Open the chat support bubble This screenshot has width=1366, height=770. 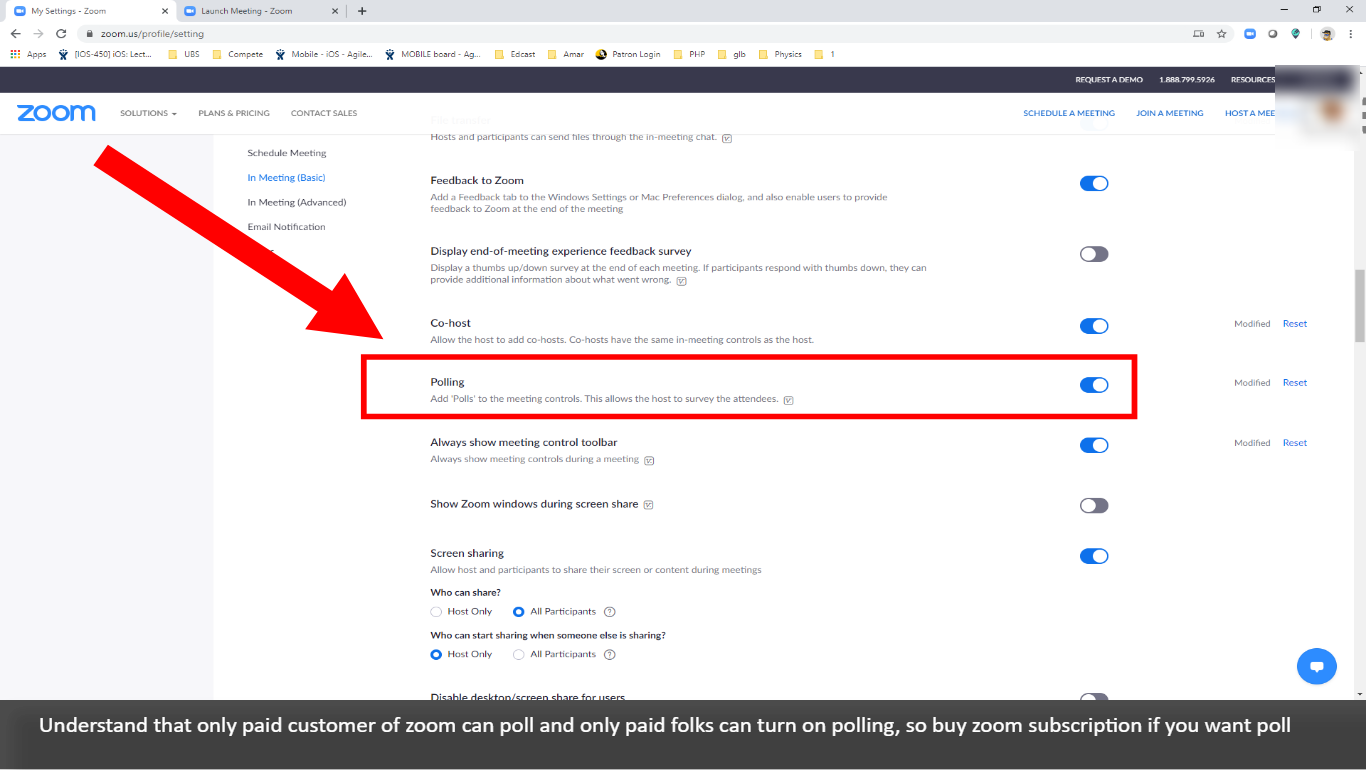click(x=1317, y=666)
